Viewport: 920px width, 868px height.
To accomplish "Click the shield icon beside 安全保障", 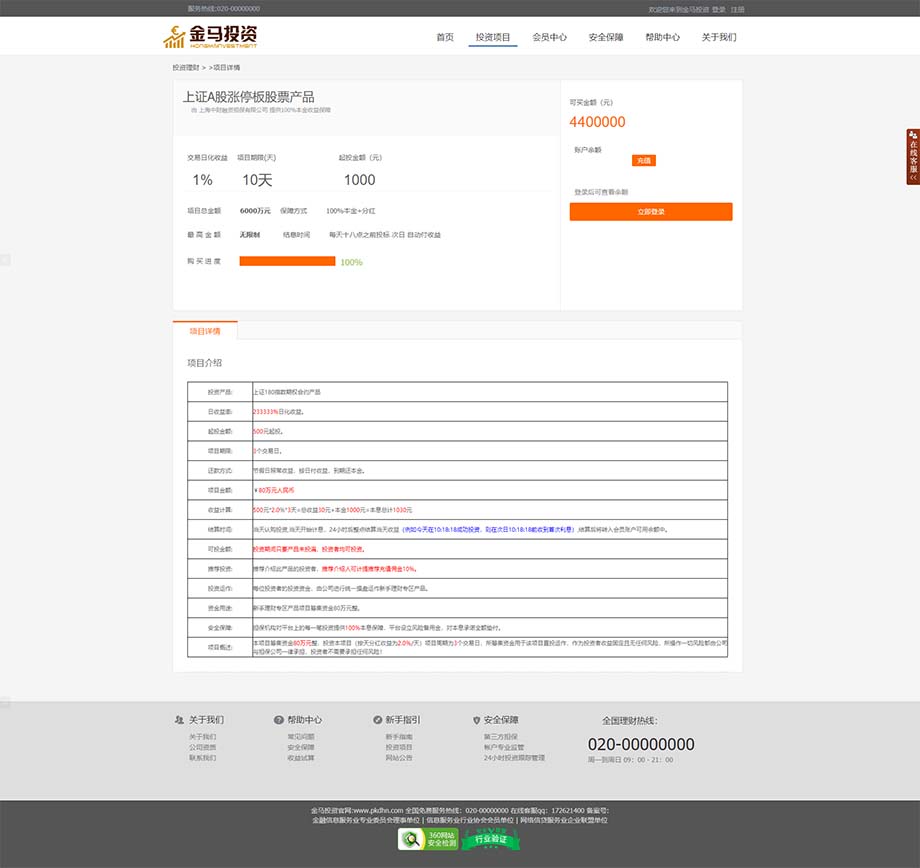I will 476,720.
